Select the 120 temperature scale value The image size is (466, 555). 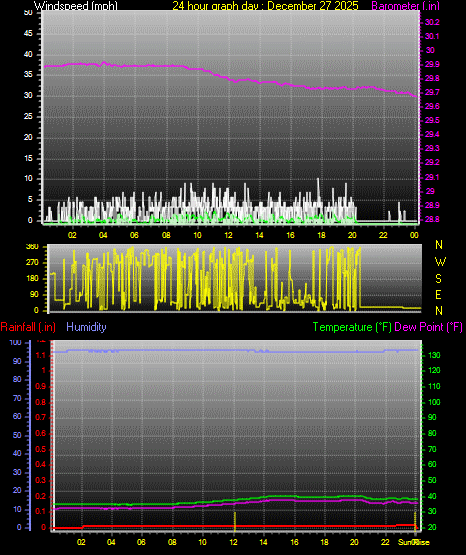point(435,371)
